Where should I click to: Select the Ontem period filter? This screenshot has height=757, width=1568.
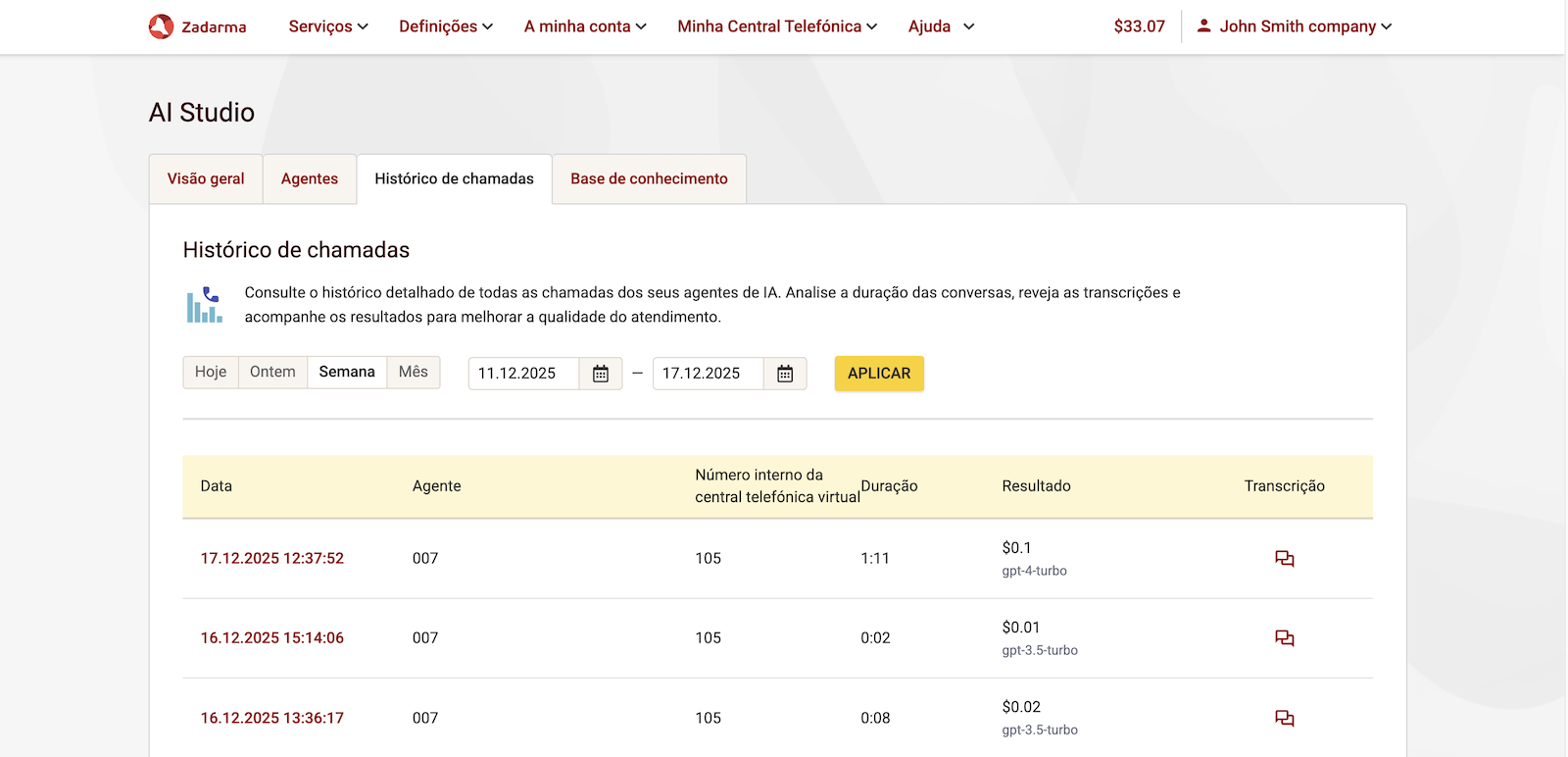(x=272, y=373)
